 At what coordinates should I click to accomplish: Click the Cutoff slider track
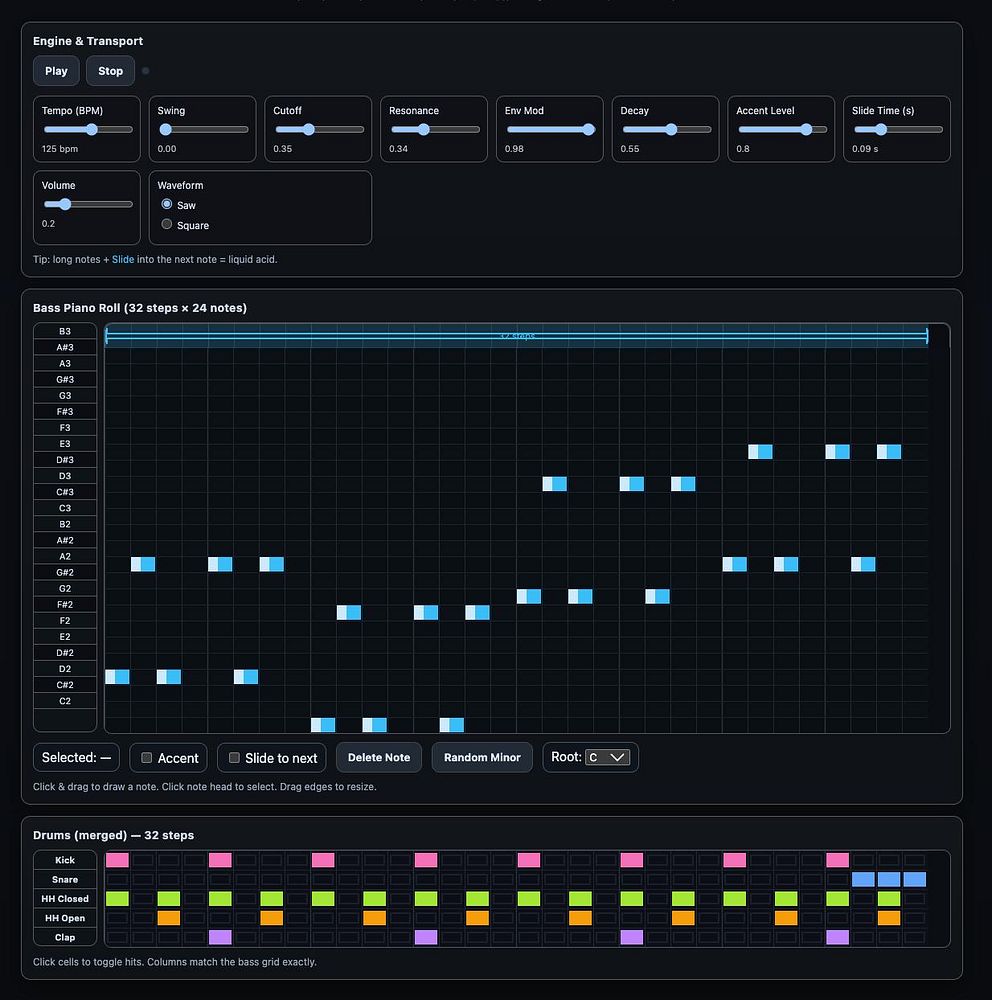click(318, 130)
